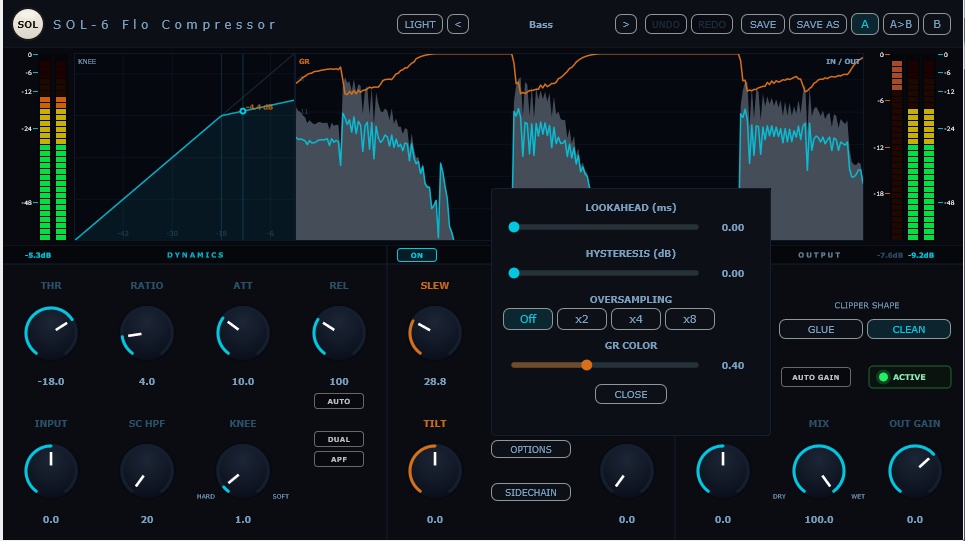Click the LOOKAHEAD slider handle
965x541 pixels.
(x=514, y=227)
